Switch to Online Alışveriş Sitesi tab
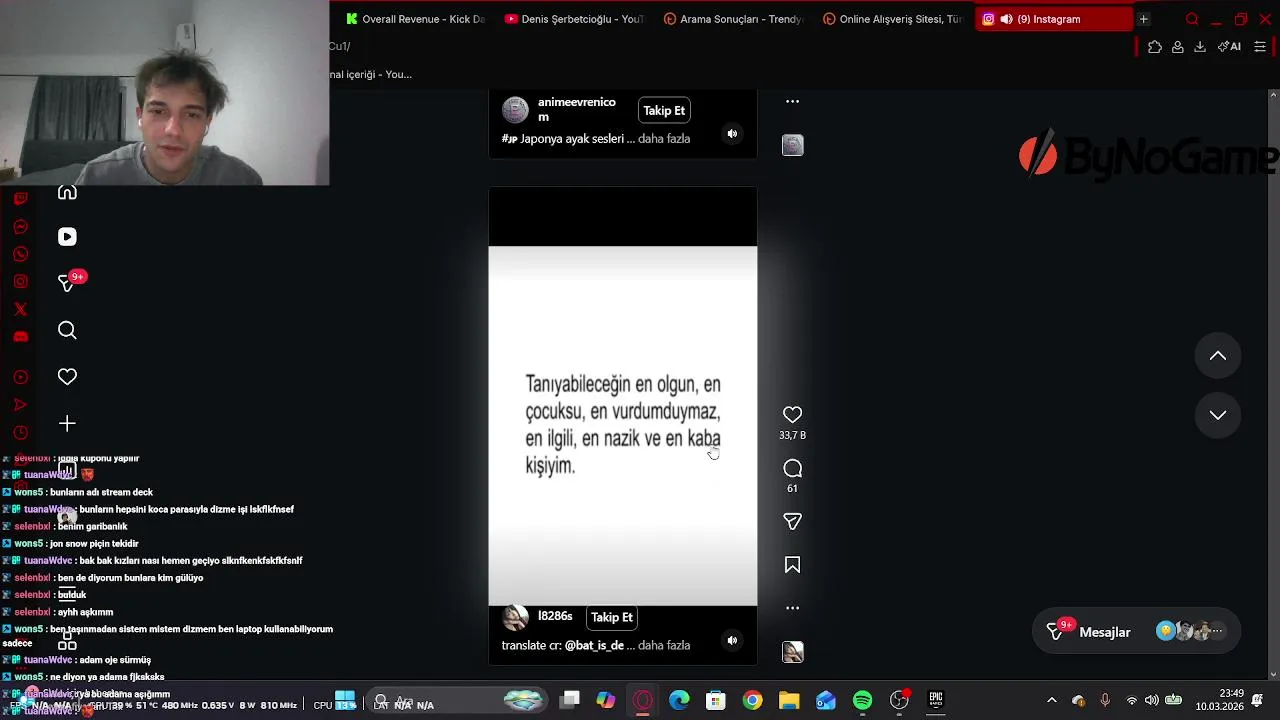Viewport: 1280px width, 720px height. click(892, 19)
